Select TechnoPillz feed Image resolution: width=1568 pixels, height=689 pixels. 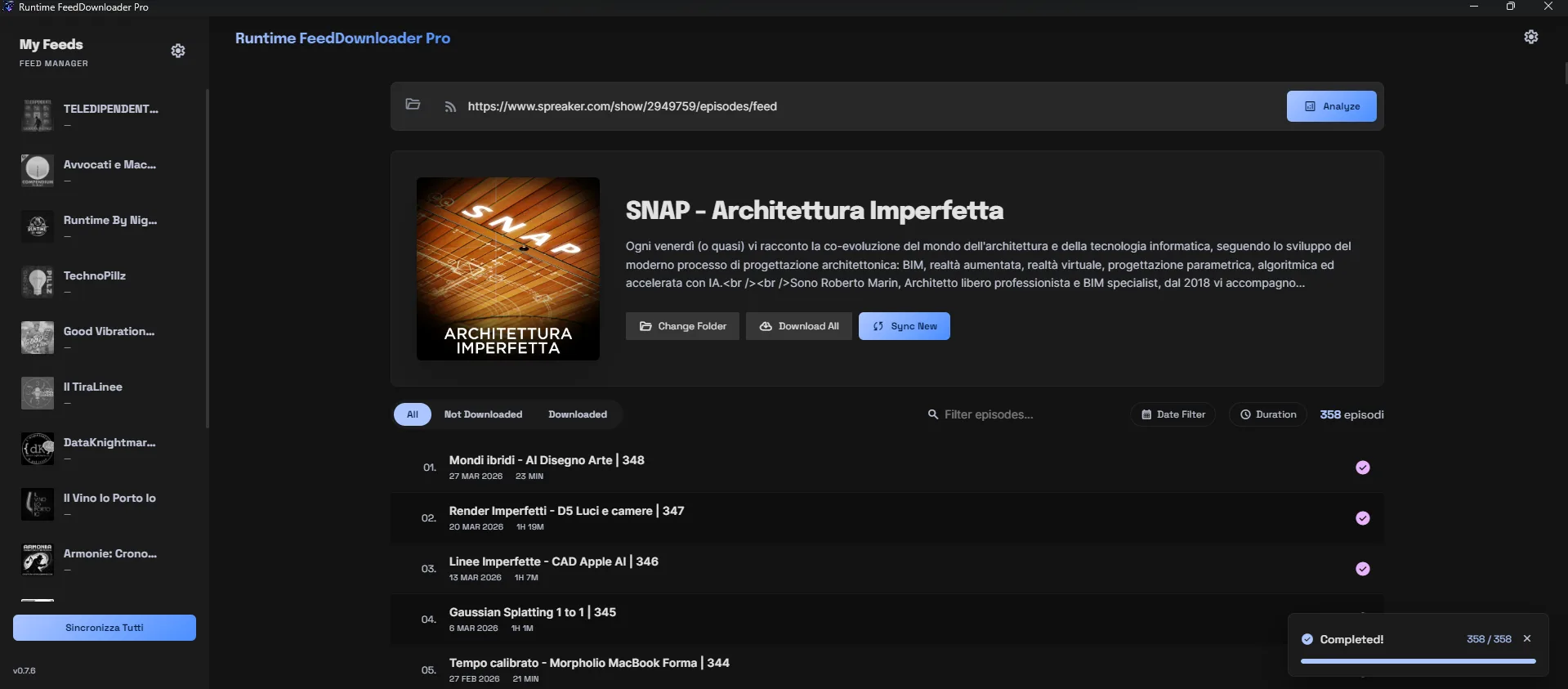tap(104, 282)
